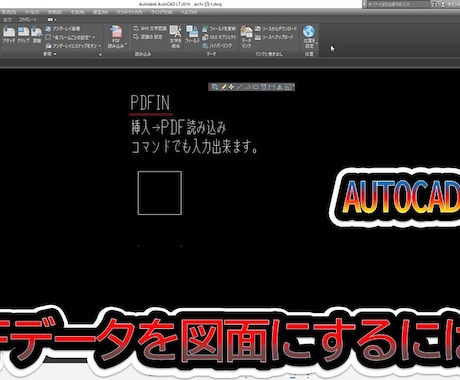Select the Clip (クリップ) tool
The height and width of the screenshot is (380, 460).
click(24, 35)
